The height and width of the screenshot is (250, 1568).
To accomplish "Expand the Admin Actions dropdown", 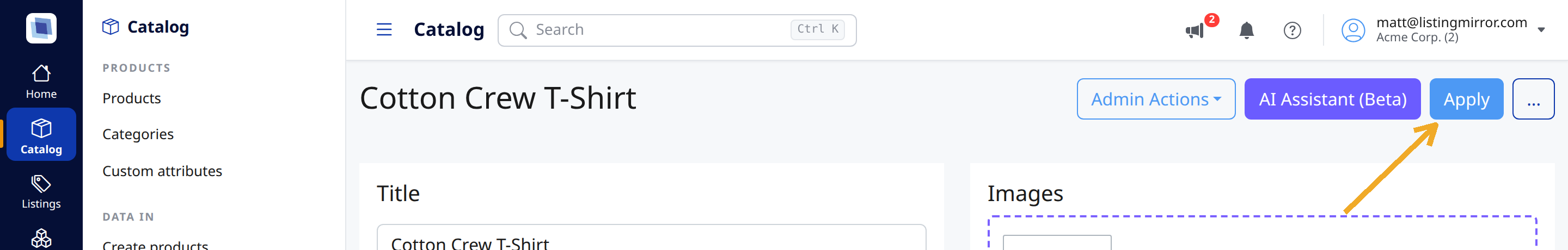I will pos(1155,98).
